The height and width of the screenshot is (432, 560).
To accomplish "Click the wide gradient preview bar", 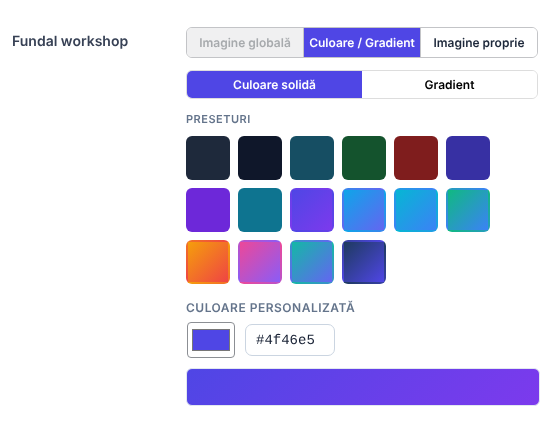I will [362, 387].
